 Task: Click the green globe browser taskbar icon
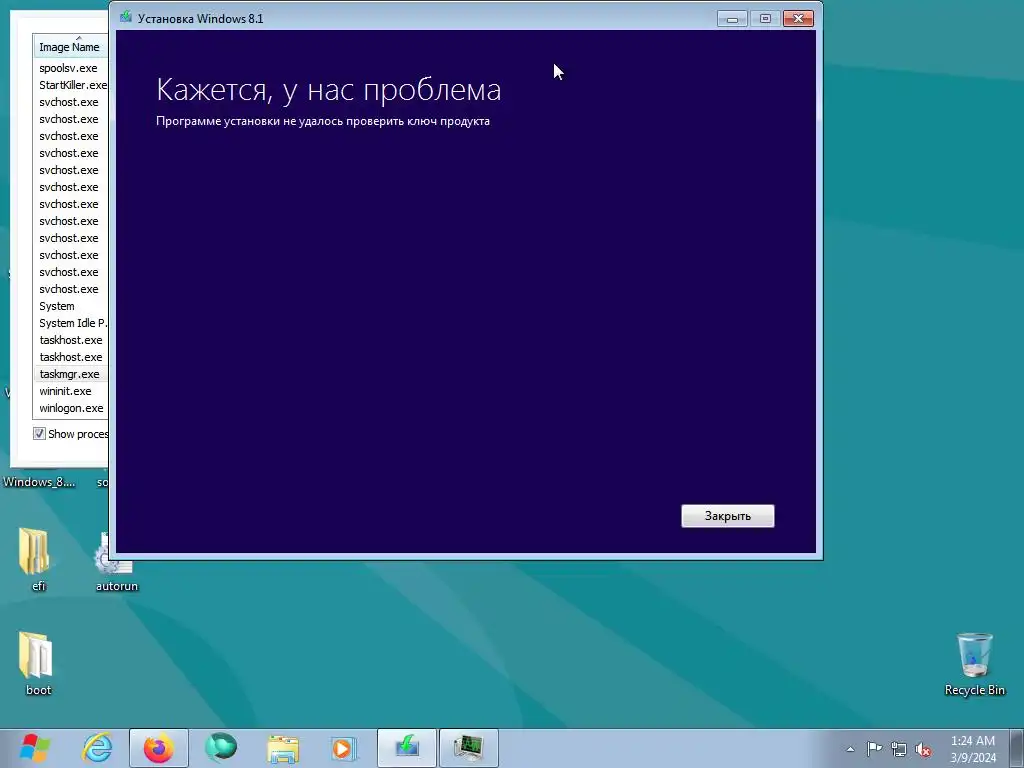[221, 748]
